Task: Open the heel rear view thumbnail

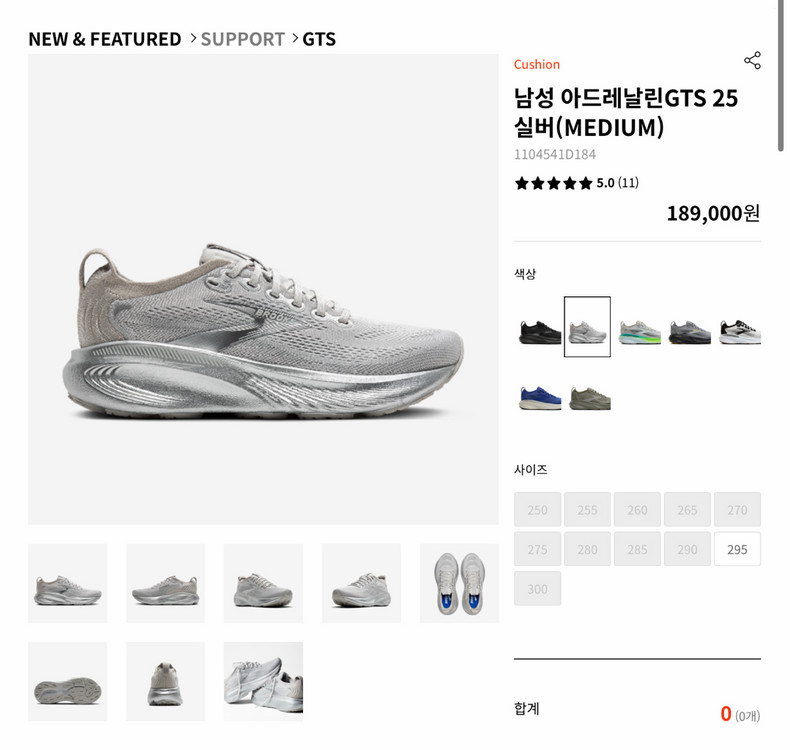Action: point(165,681)
